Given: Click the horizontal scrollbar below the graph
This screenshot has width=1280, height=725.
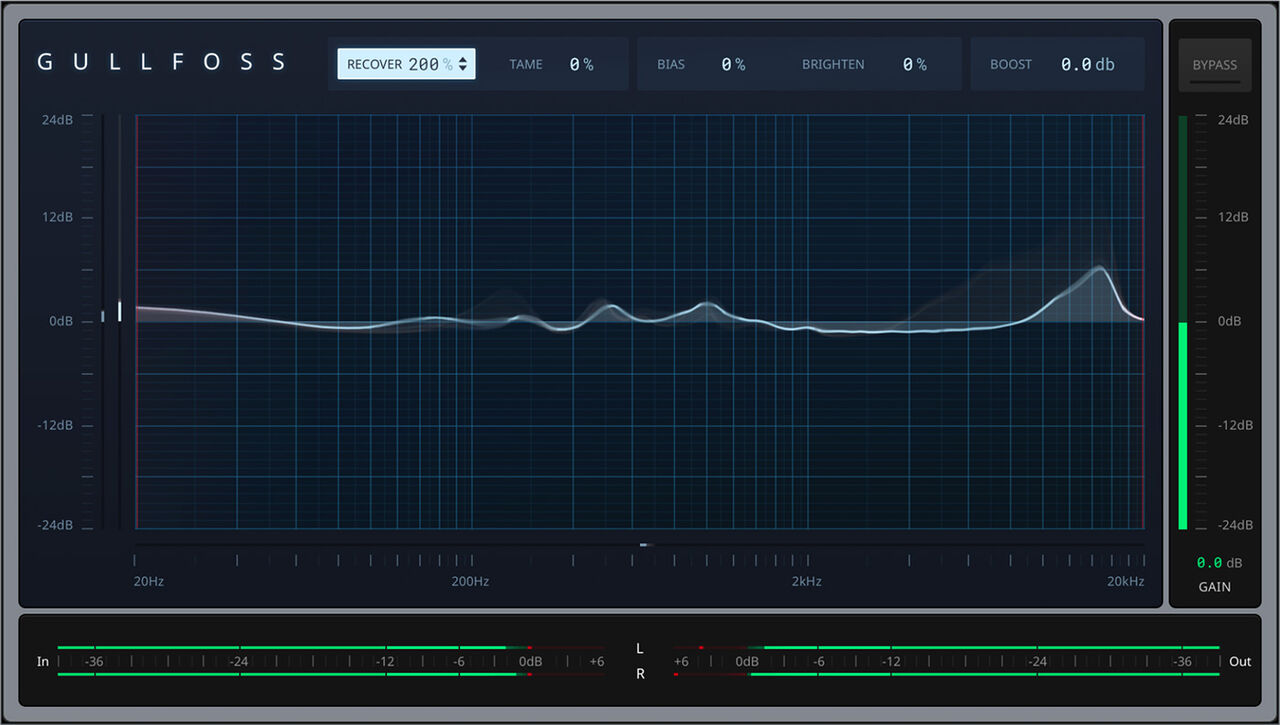Looking at the screenshot, I should 644,545.
